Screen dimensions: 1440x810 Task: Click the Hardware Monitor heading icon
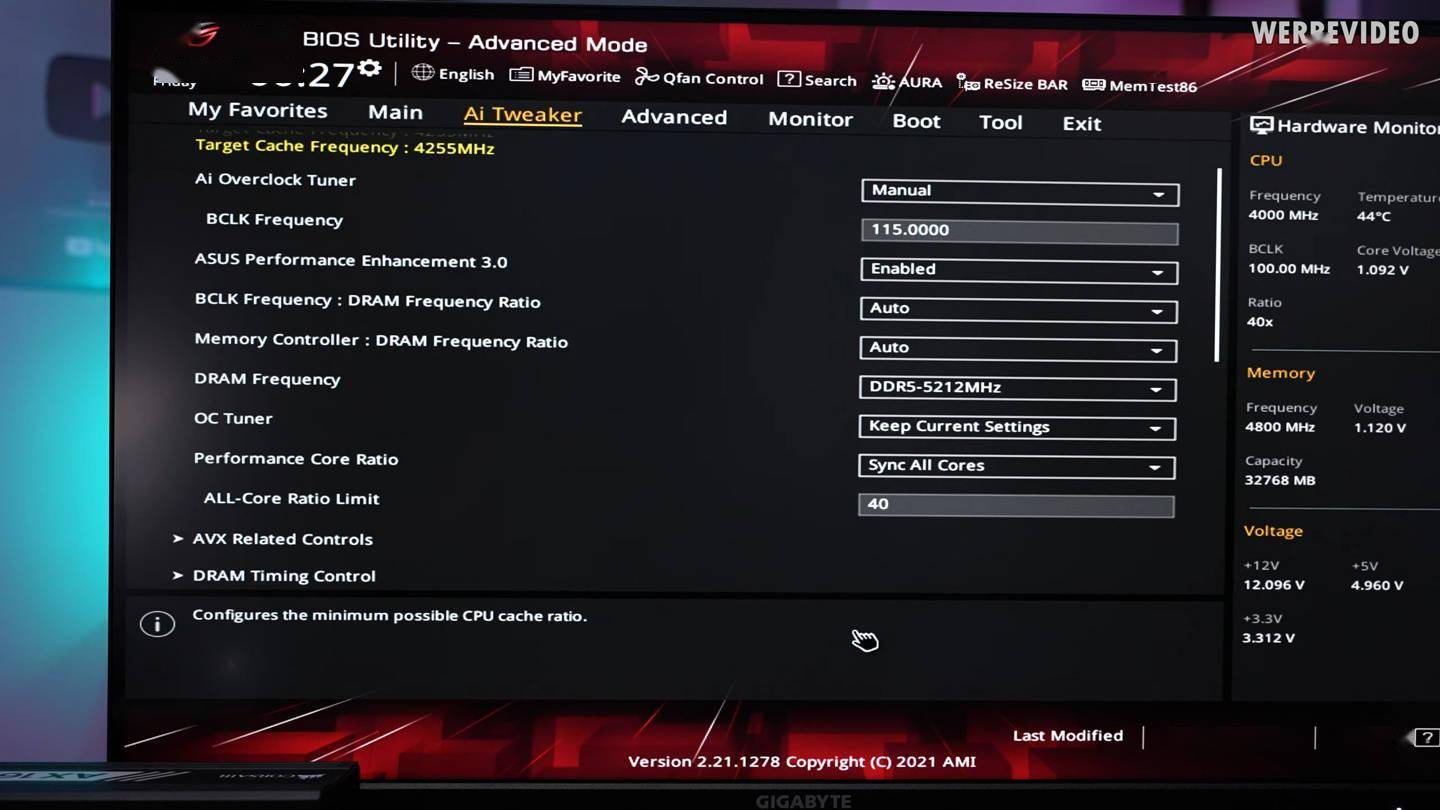coord(1261,126)
